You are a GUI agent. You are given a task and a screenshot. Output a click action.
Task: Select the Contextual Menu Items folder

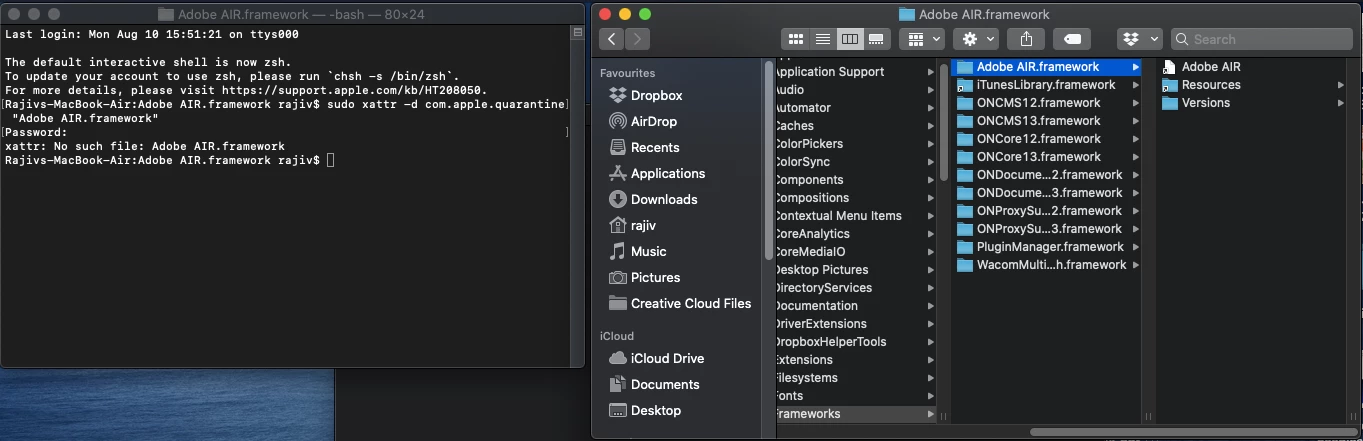(x=856, y=216)
